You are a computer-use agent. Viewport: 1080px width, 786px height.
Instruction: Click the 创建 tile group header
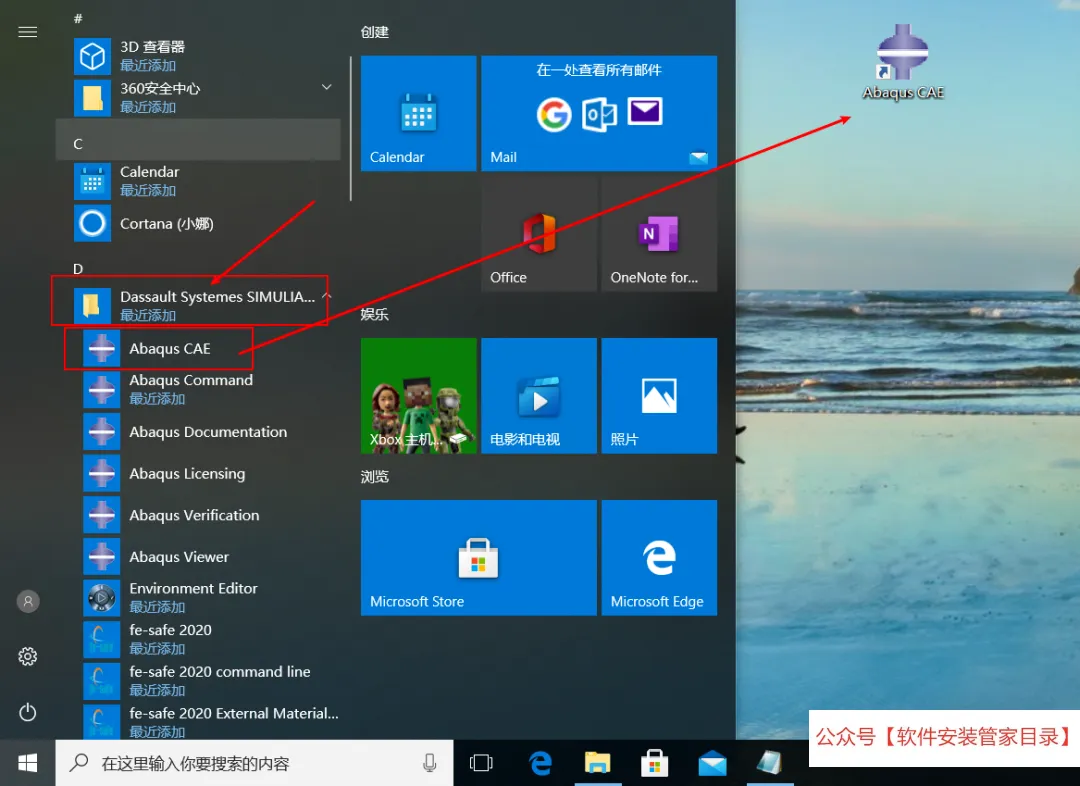tap(375, 32)
